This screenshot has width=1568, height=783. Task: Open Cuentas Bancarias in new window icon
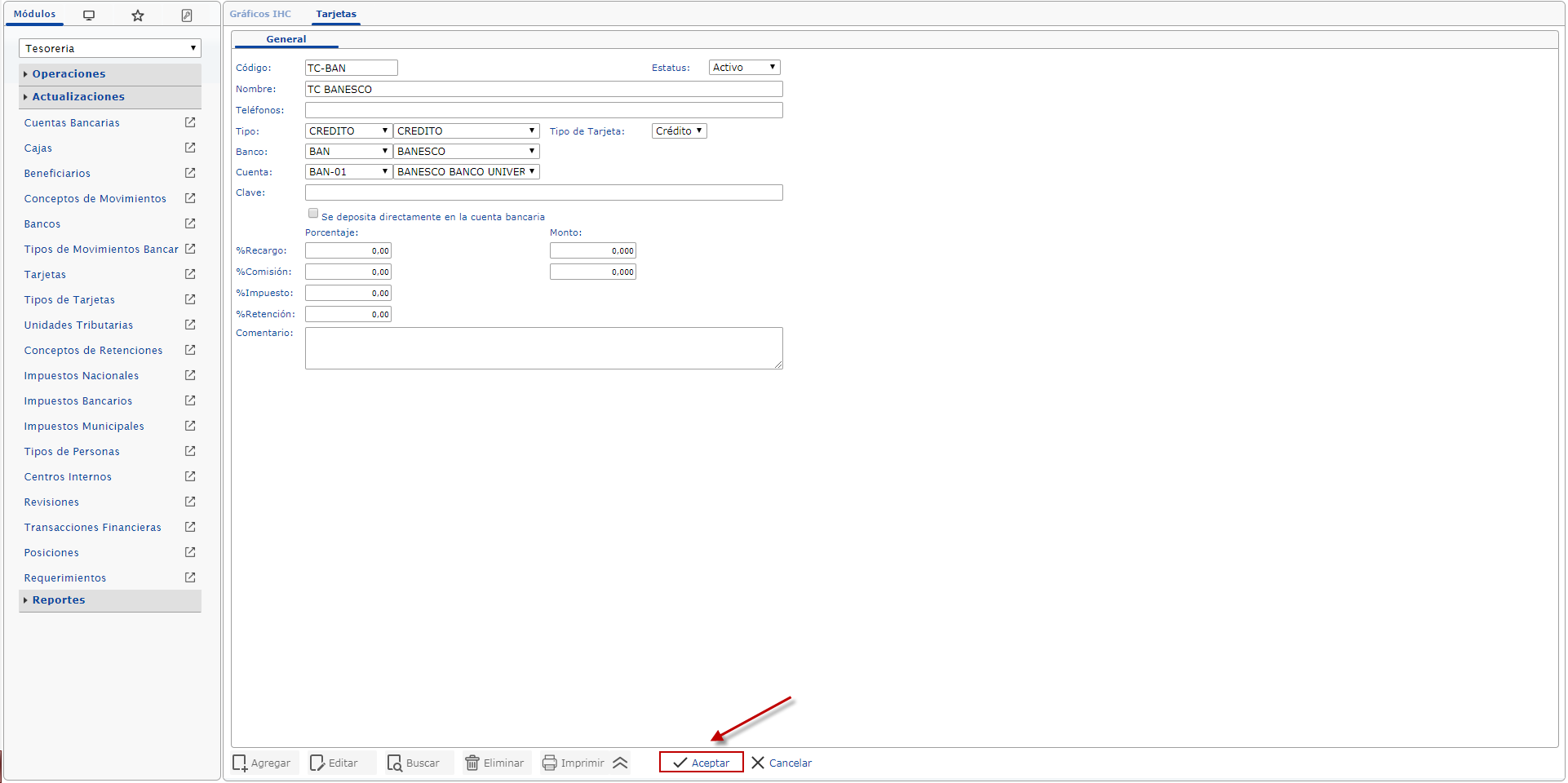190,122
